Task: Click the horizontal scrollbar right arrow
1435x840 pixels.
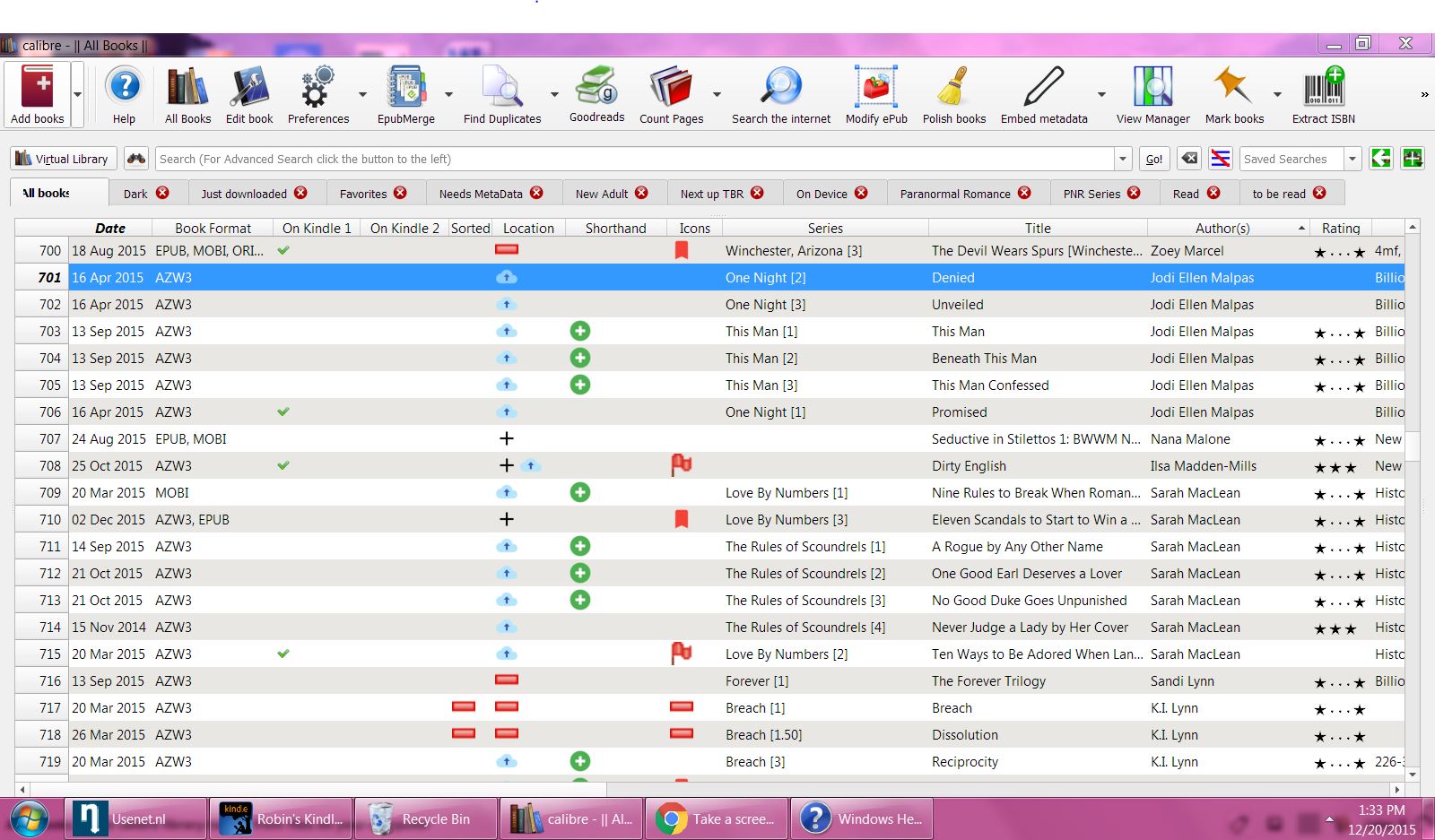Action: (x=1396, y=789)
